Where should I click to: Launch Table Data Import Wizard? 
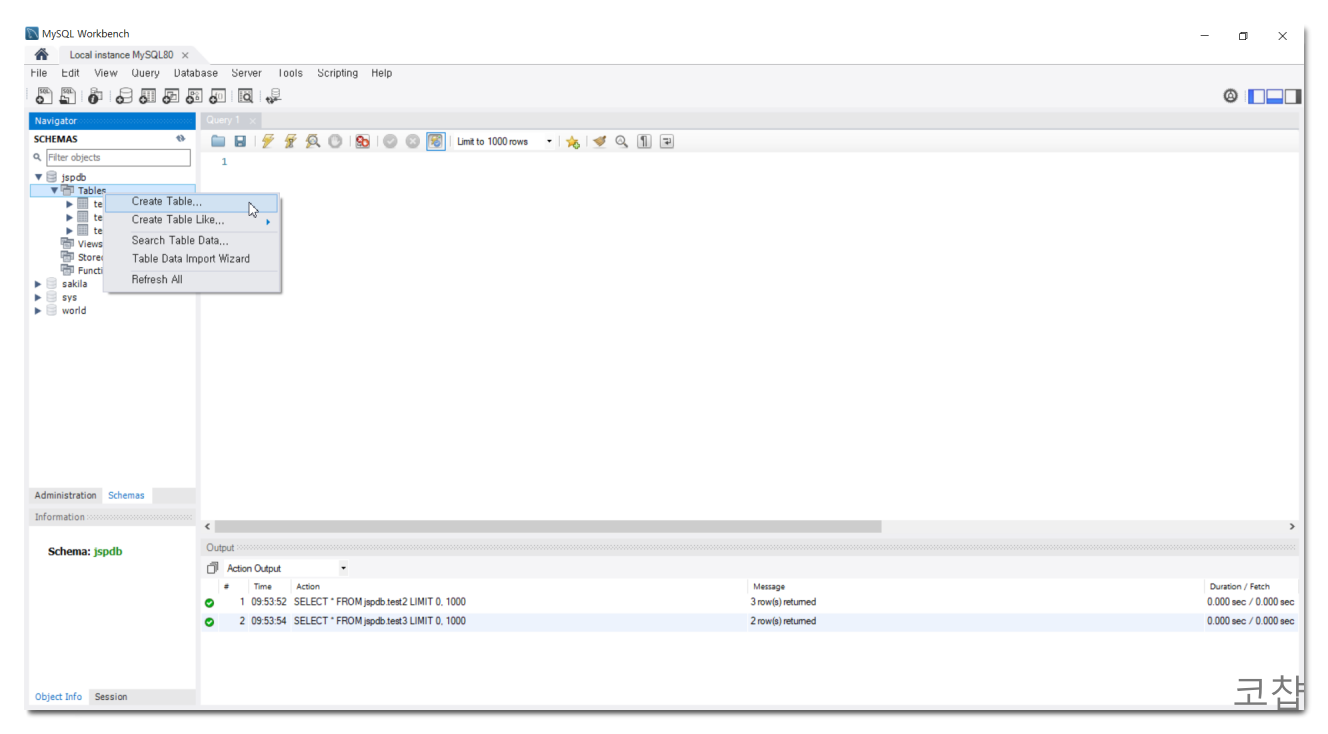click(x=192, y=259)
